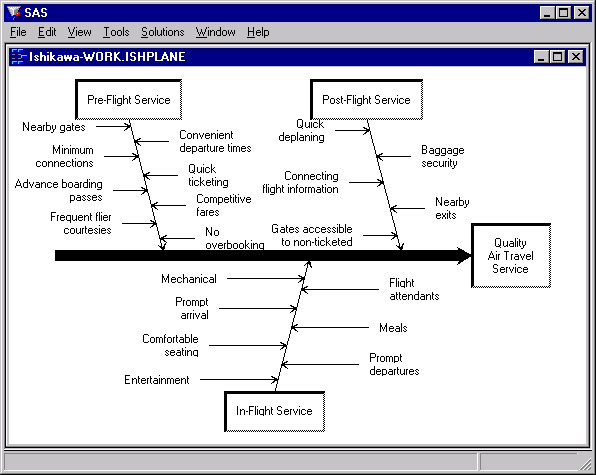Select the Quality Air Travel Service box
The height and width of the screenshot is (475, 596).
511,255
